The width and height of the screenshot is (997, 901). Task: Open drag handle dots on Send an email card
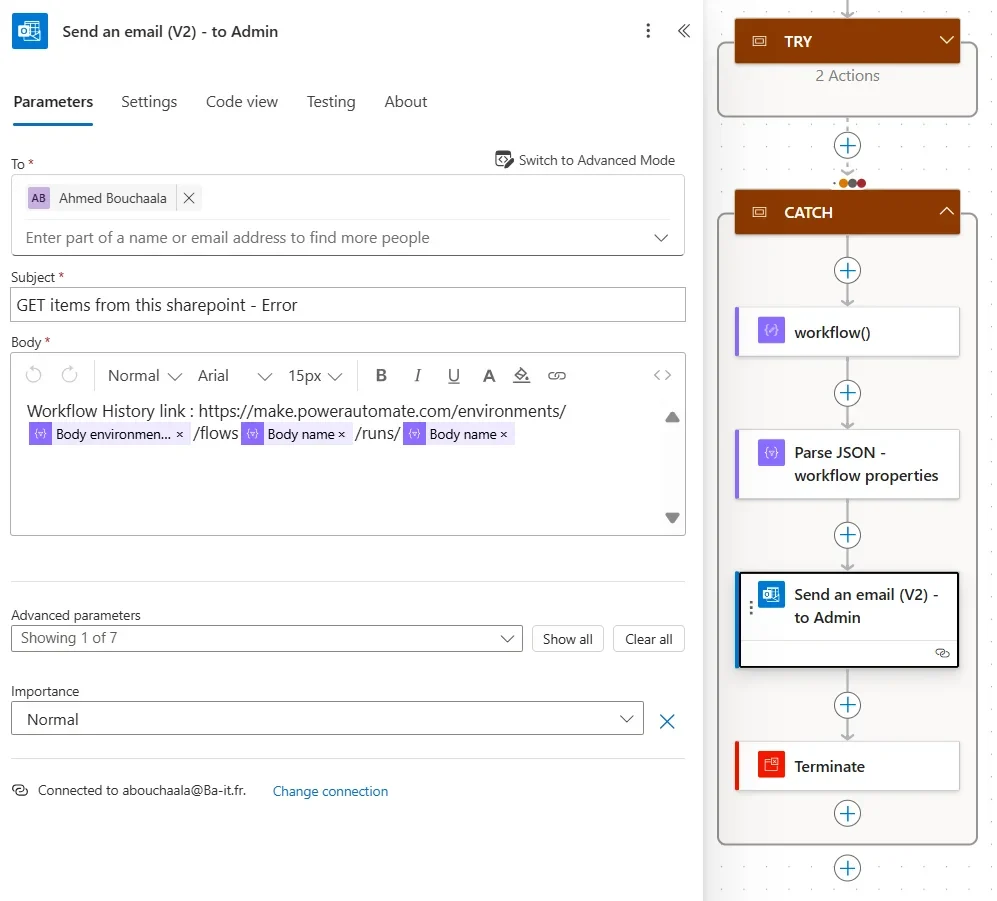point(751,608)
